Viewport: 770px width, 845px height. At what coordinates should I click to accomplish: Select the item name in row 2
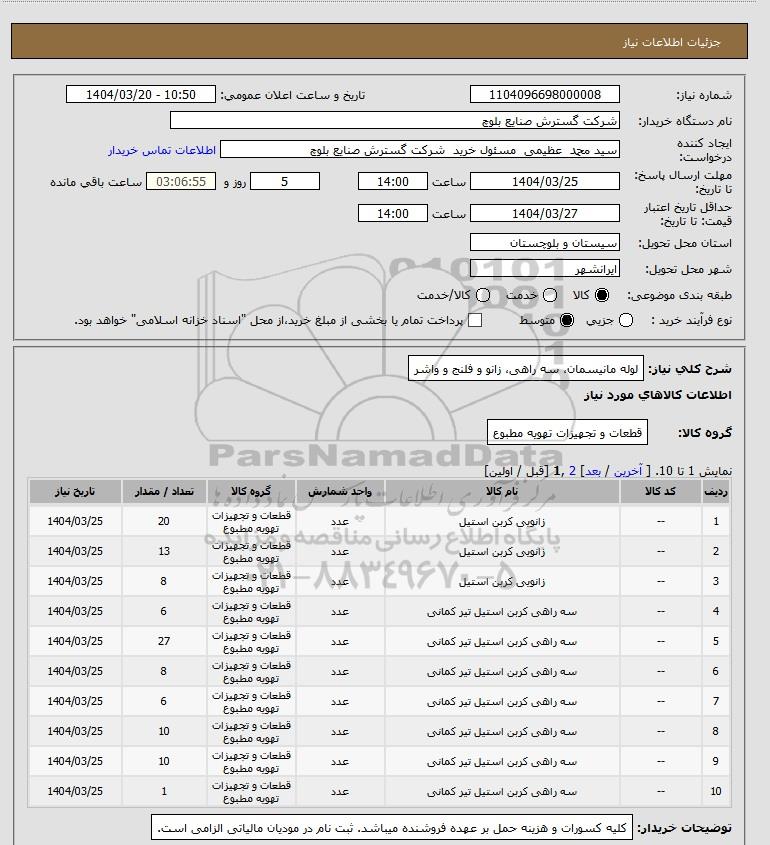(502, 551)
